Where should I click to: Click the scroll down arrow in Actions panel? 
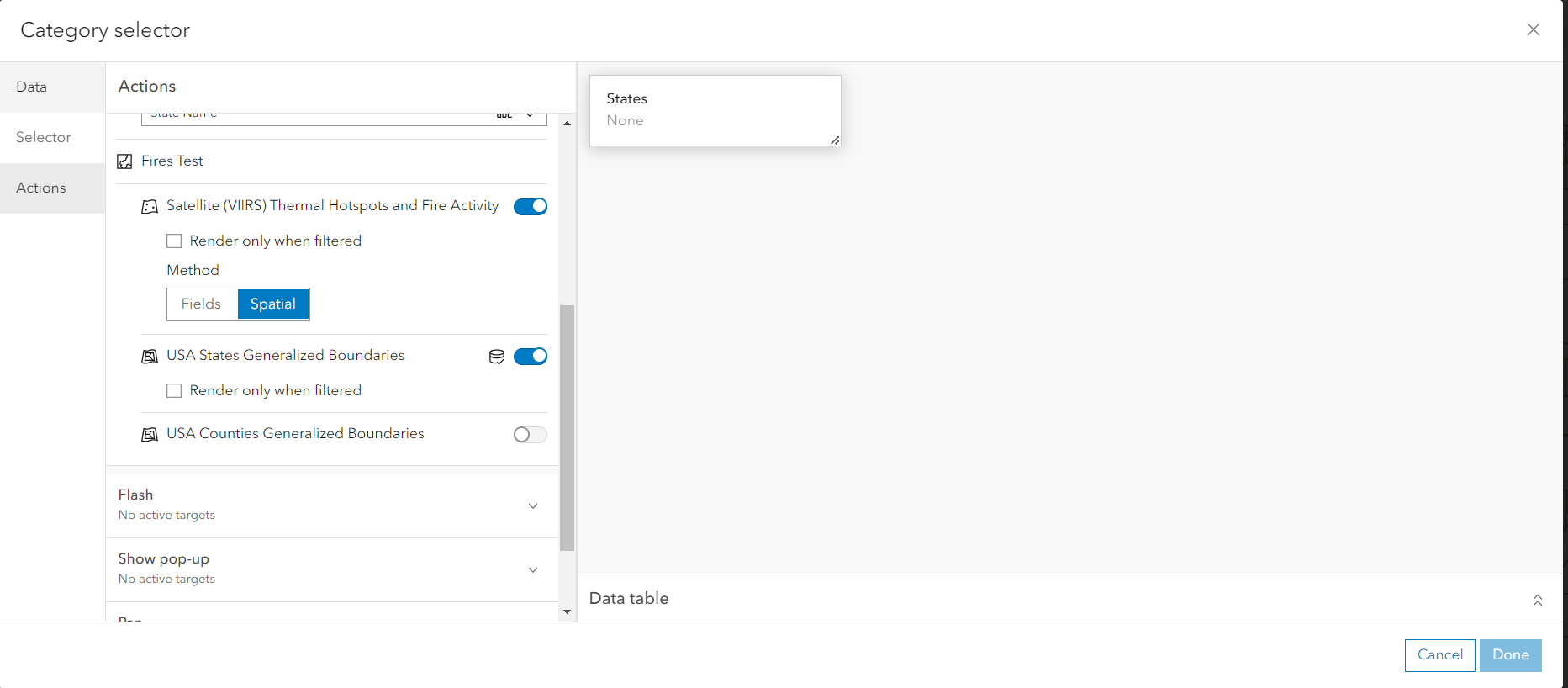coord(567,611)
